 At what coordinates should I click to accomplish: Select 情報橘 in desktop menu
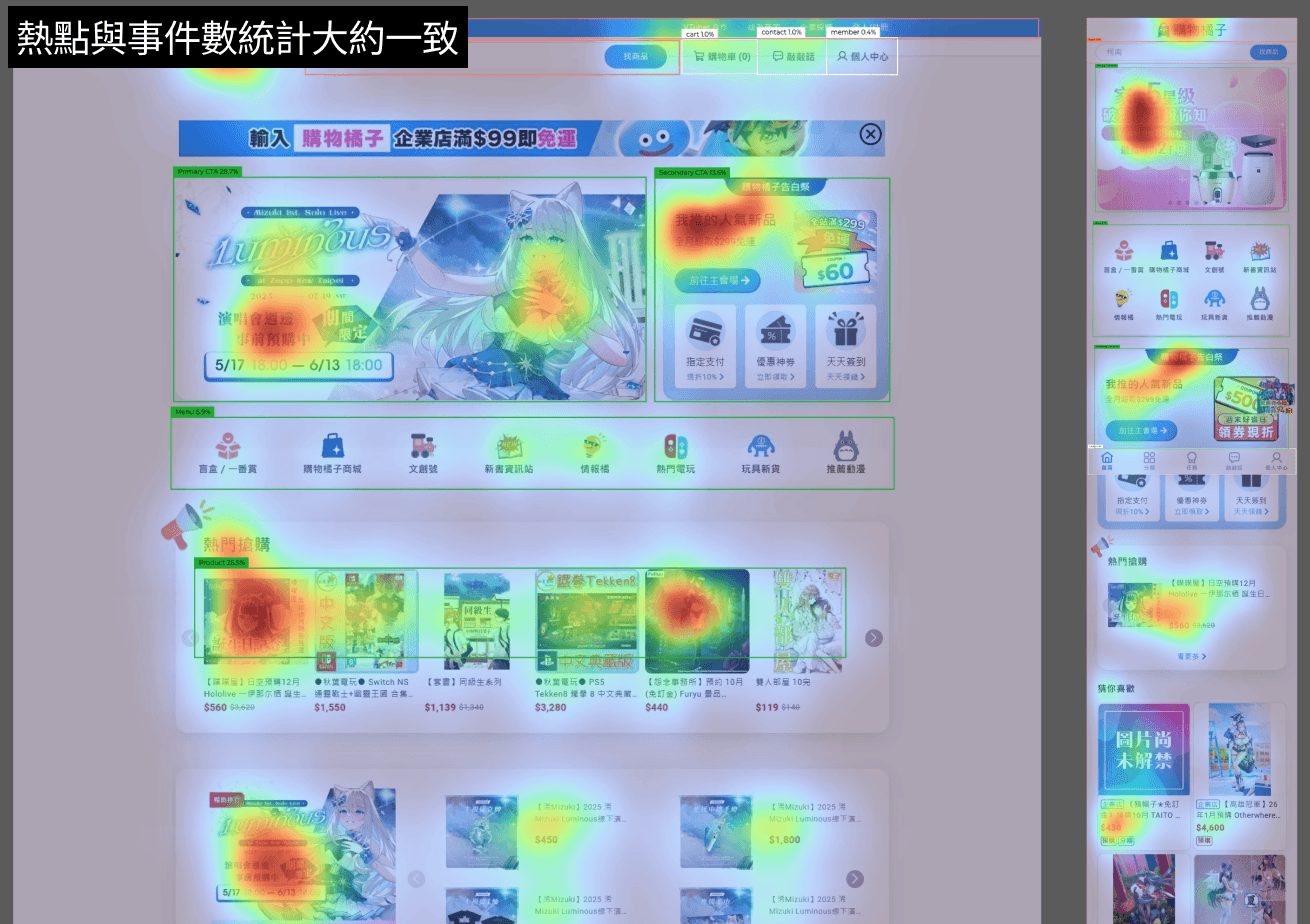coord(594,453)
